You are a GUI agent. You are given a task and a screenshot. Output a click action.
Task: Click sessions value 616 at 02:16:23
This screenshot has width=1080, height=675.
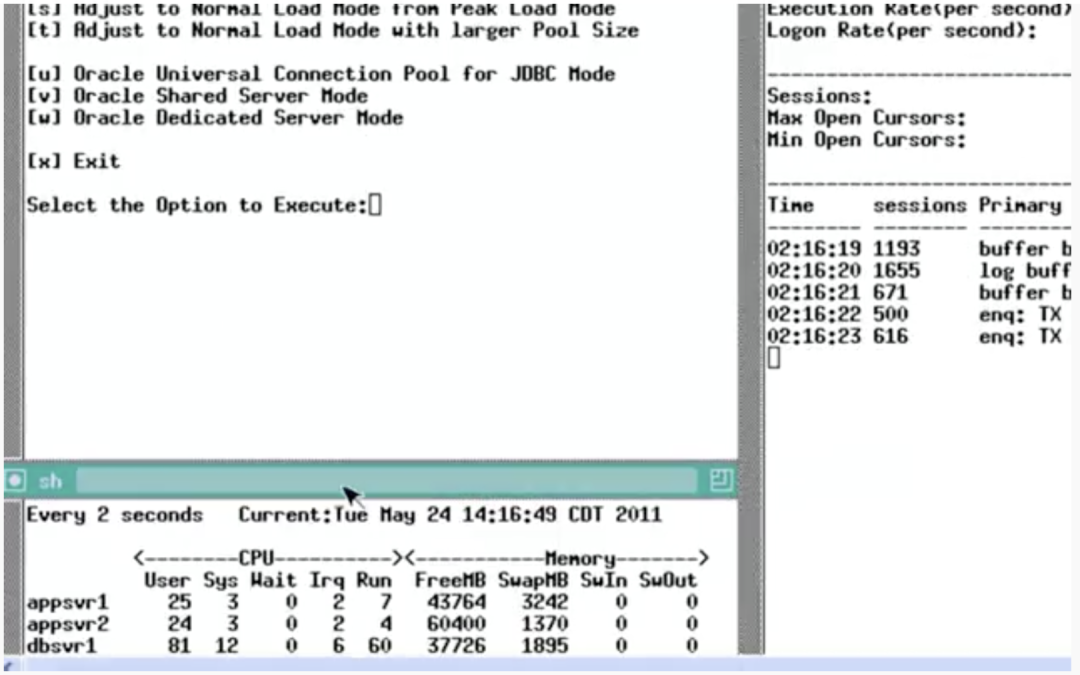click(x=891, y=337)
